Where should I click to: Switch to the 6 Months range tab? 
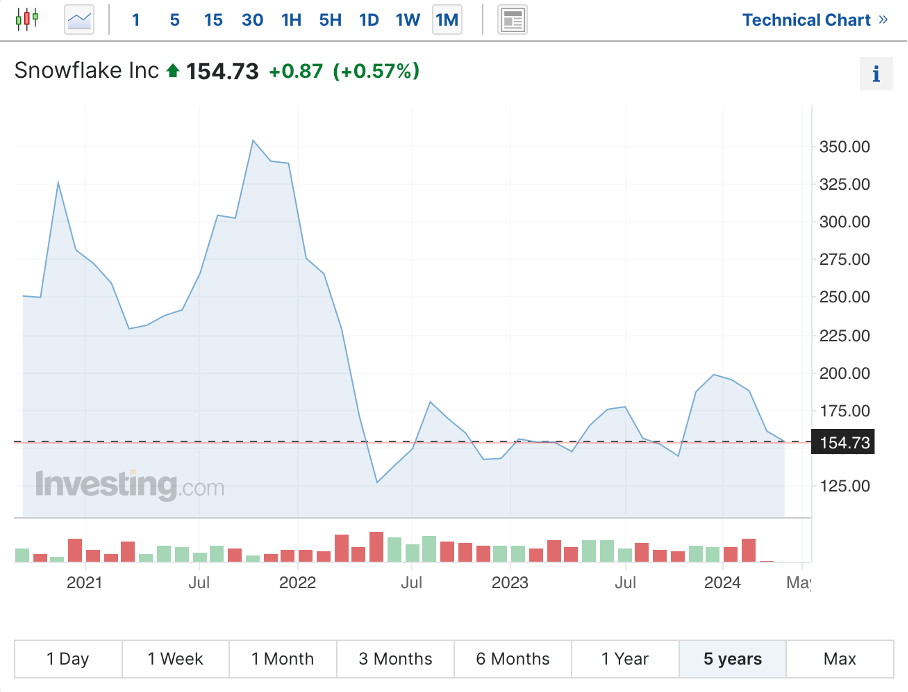coord(513,658)
